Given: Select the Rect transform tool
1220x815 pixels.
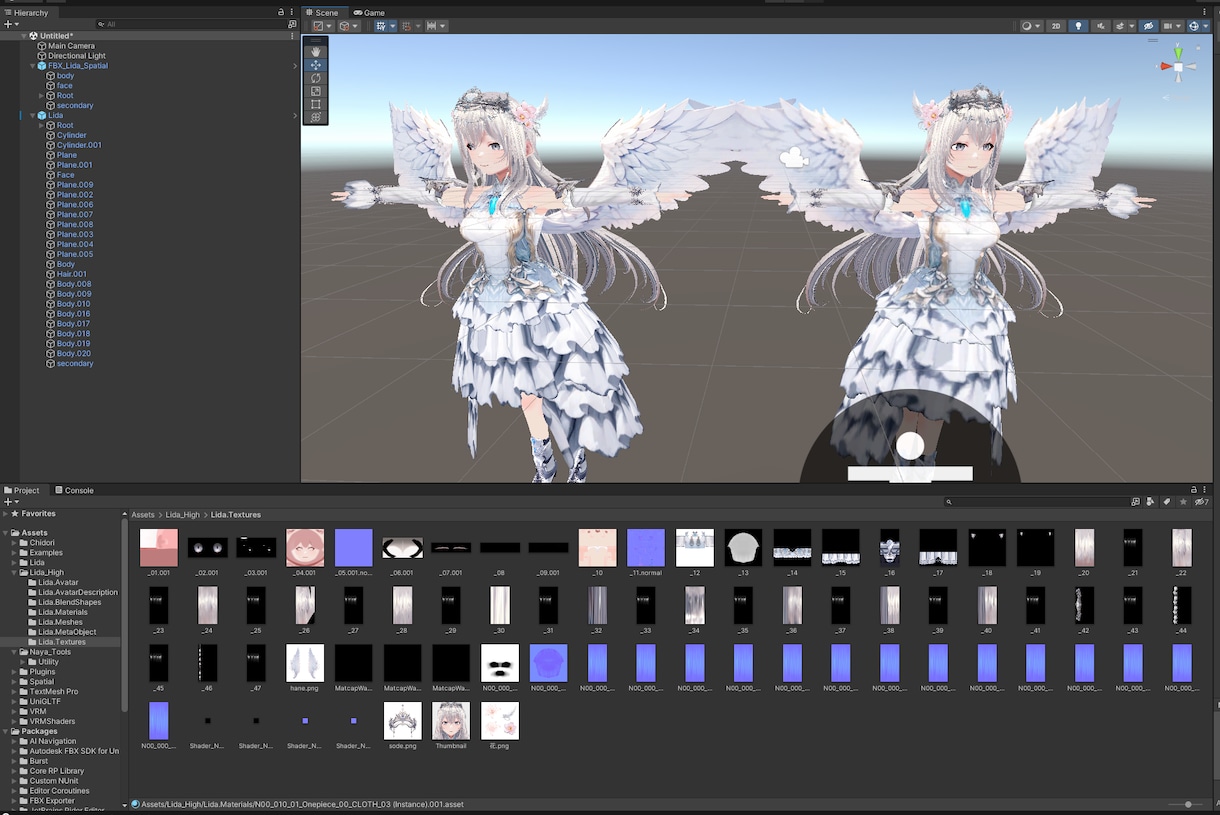Looking at the screenshot, I should [316, 104].
